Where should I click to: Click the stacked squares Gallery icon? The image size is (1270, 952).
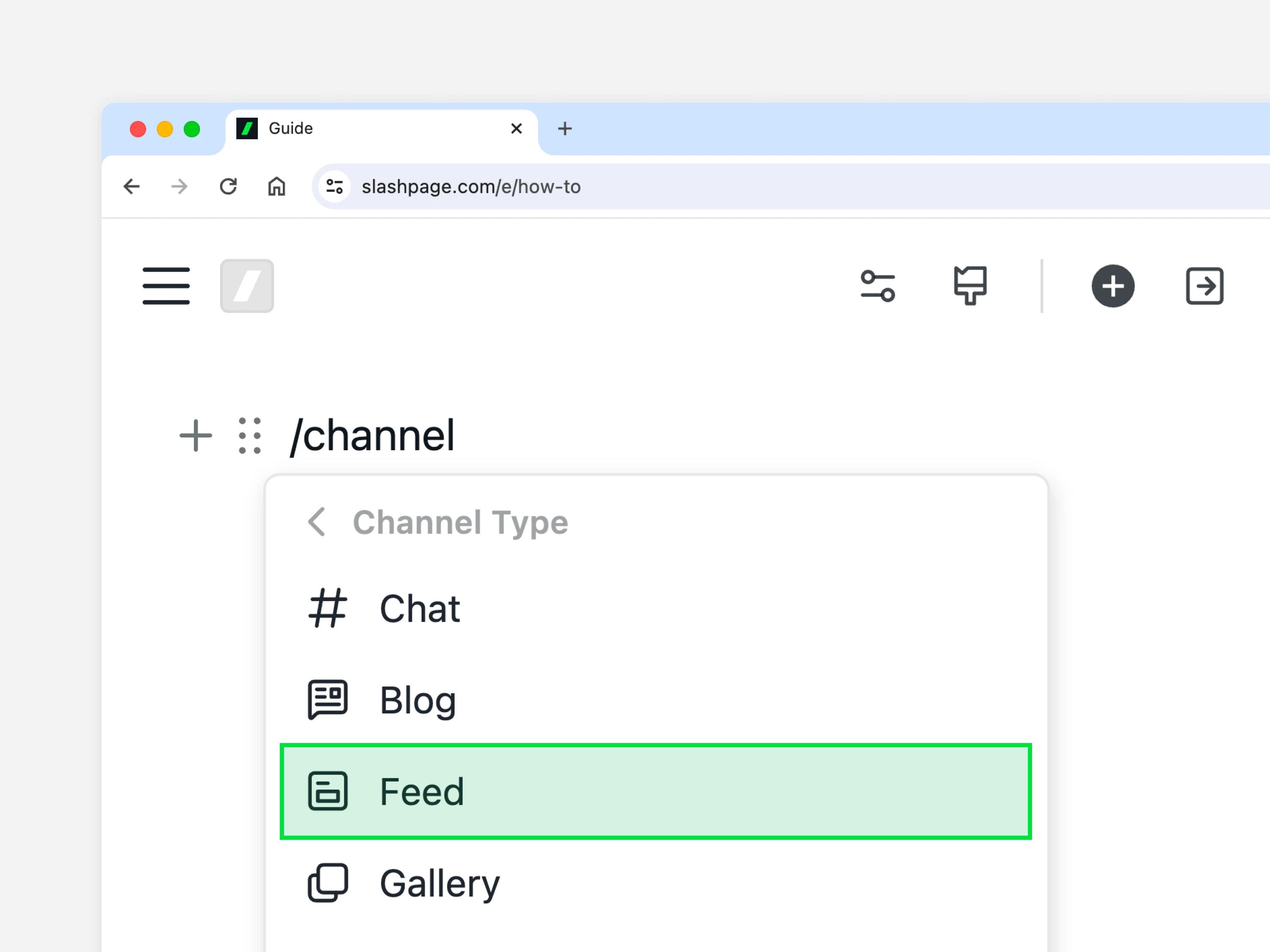click(328, 883)
